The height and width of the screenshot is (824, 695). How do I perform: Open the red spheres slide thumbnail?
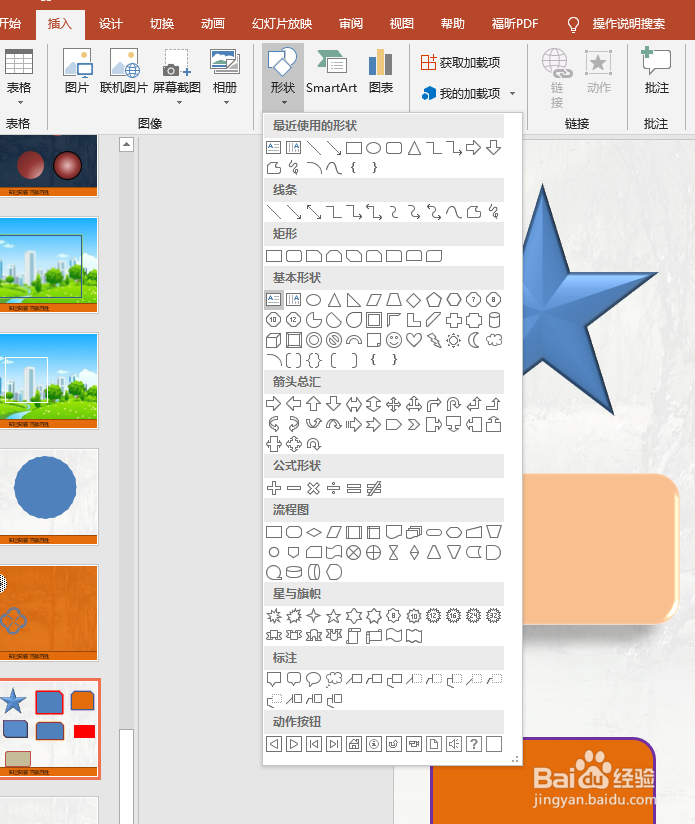(49, 166)
